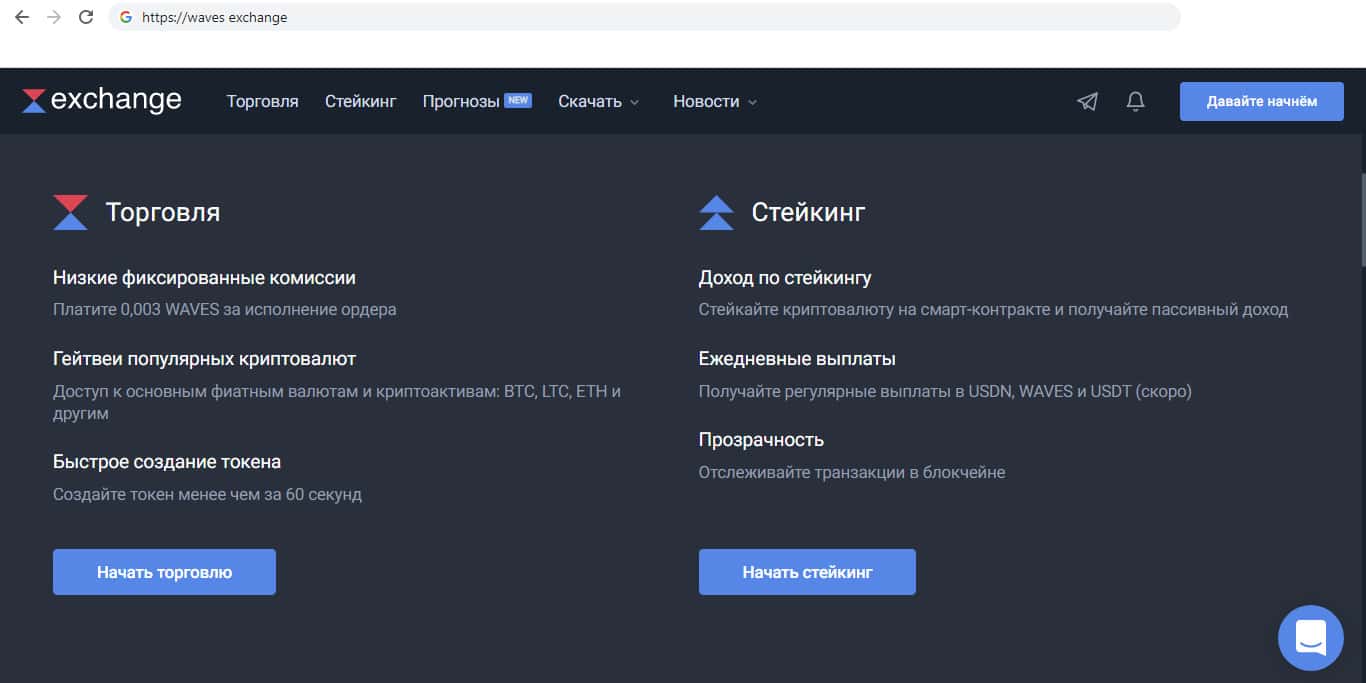Open the Стейкинг menu item
1366x683 pixels.
(x=360, y=101)
